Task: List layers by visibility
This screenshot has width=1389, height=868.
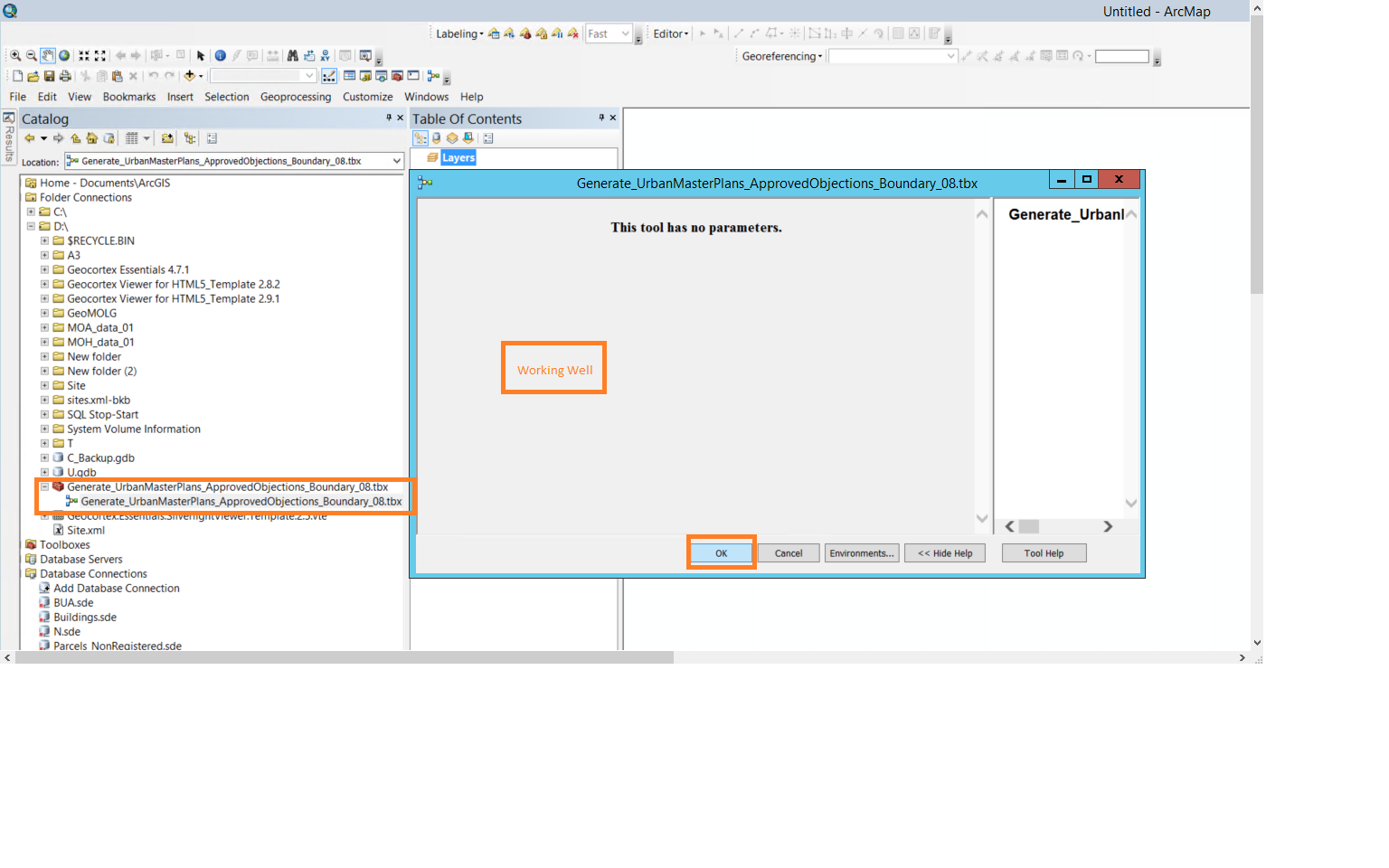Action: pyautogui.click(x=452, y=138)
